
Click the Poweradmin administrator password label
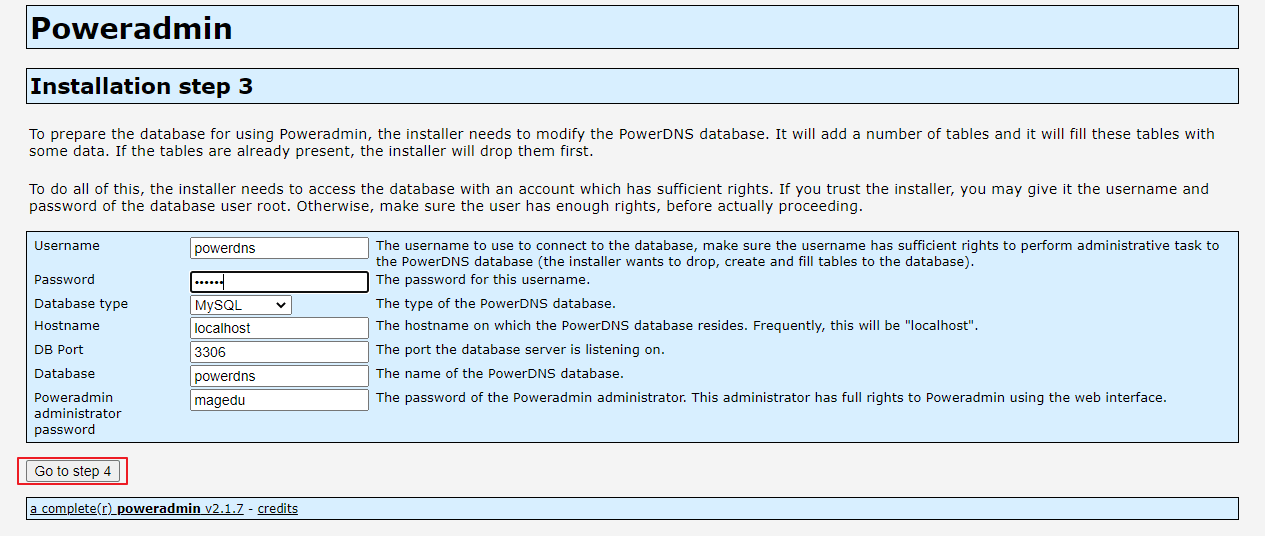pyautogui.click(x=78, y=414)
